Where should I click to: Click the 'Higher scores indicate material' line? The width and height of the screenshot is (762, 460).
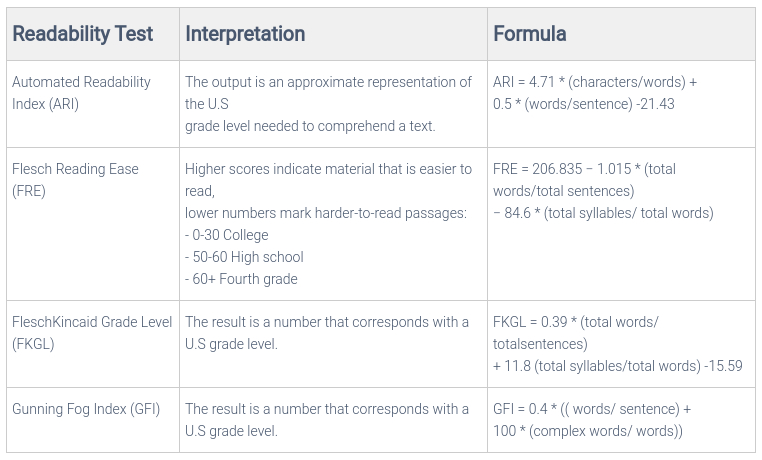pyautogui.click(x=328, y=169)
